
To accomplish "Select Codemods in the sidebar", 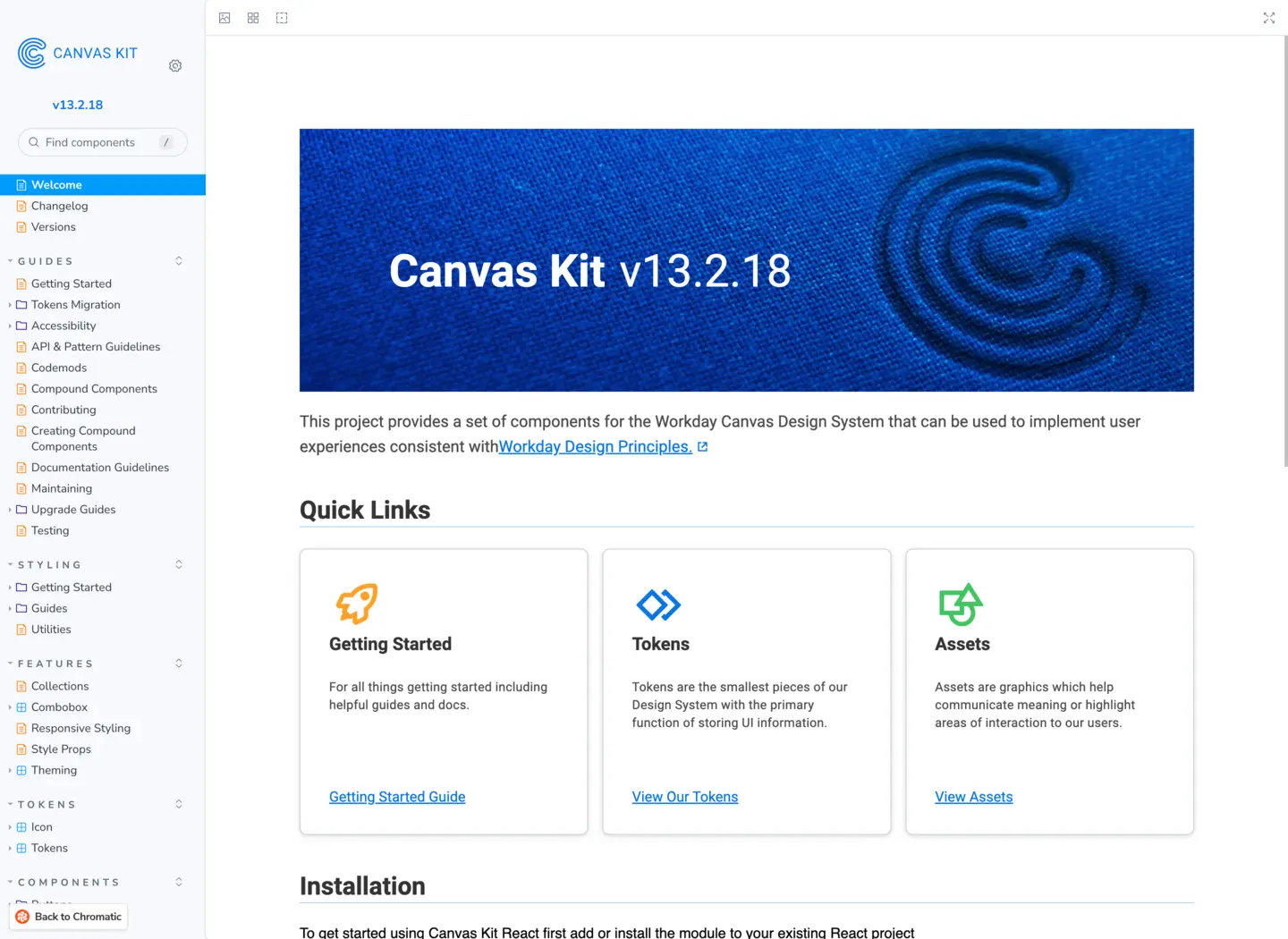I will pos(59,368).
